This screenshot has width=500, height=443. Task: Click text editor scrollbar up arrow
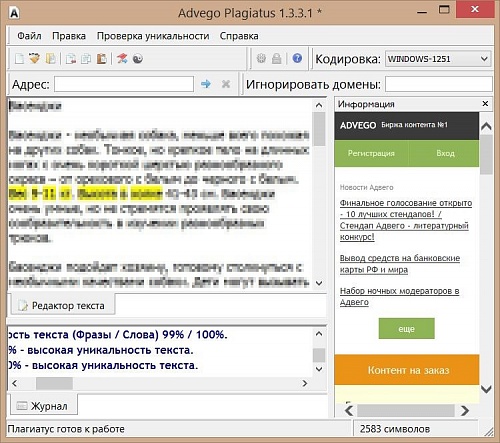[319, 105]
